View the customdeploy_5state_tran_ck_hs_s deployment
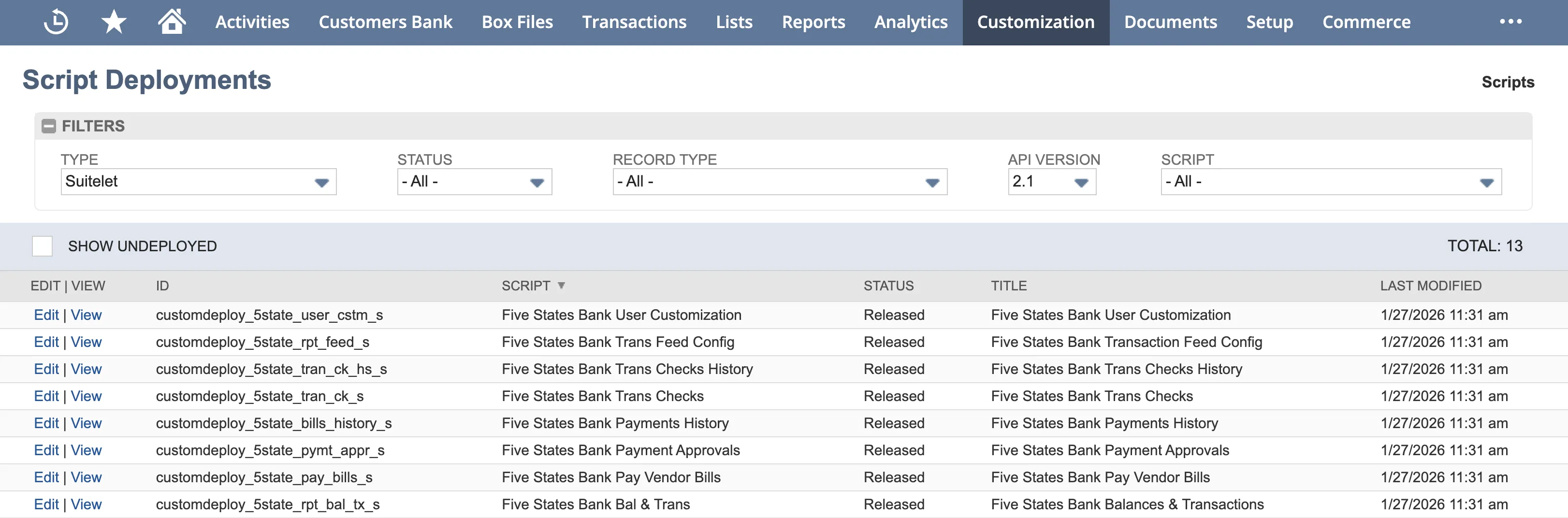Screen dimensions: 1568x518 (86, 370)
